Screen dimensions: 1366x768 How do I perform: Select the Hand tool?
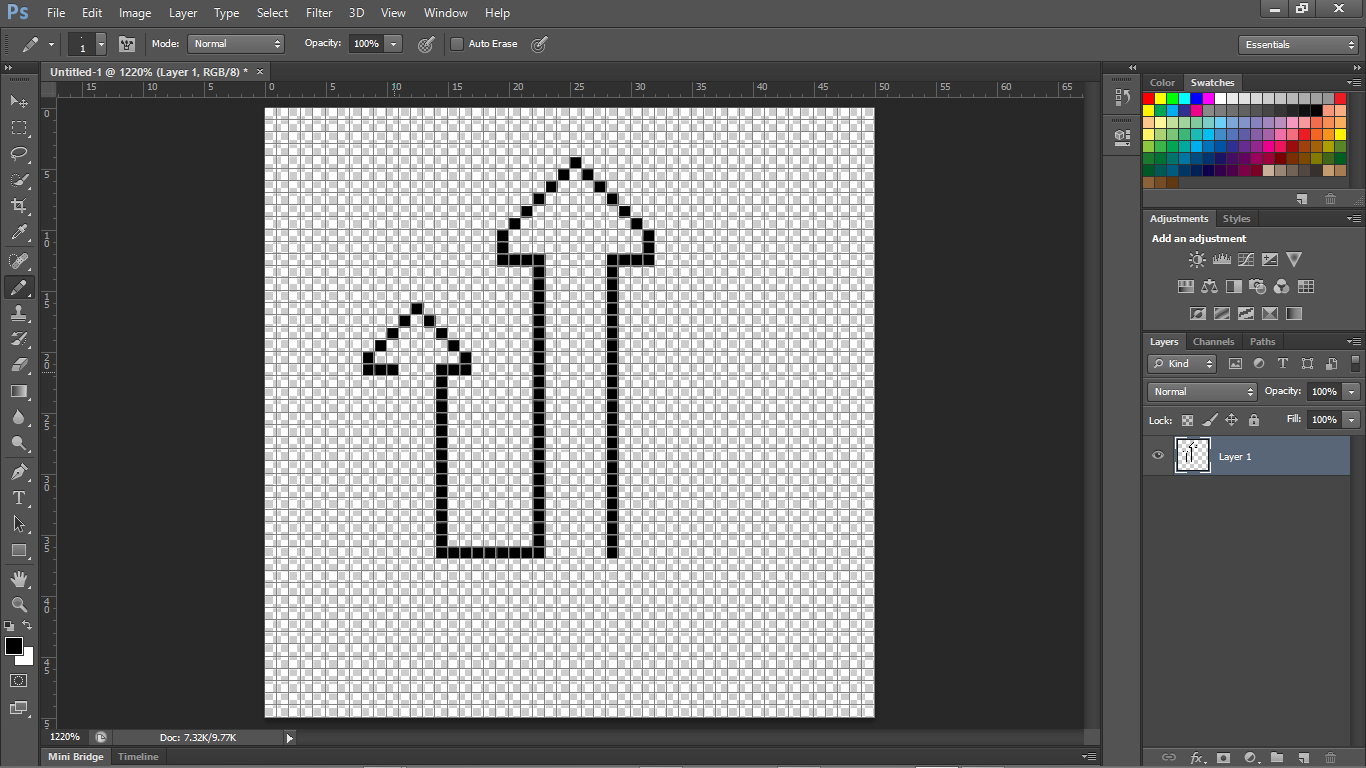[19, 579]
